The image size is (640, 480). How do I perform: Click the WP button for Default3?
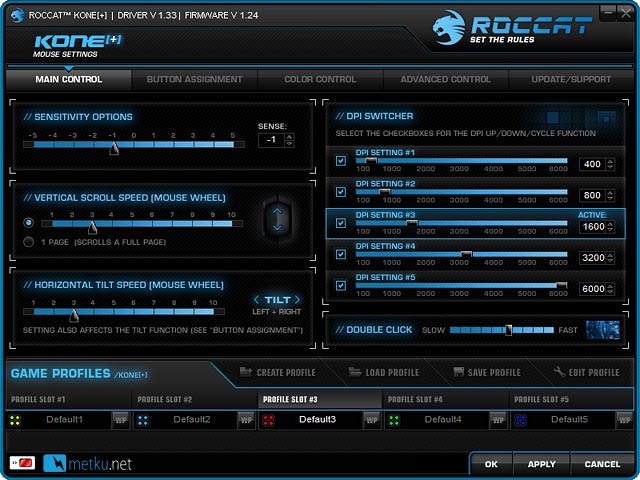[x=371, y=420]
